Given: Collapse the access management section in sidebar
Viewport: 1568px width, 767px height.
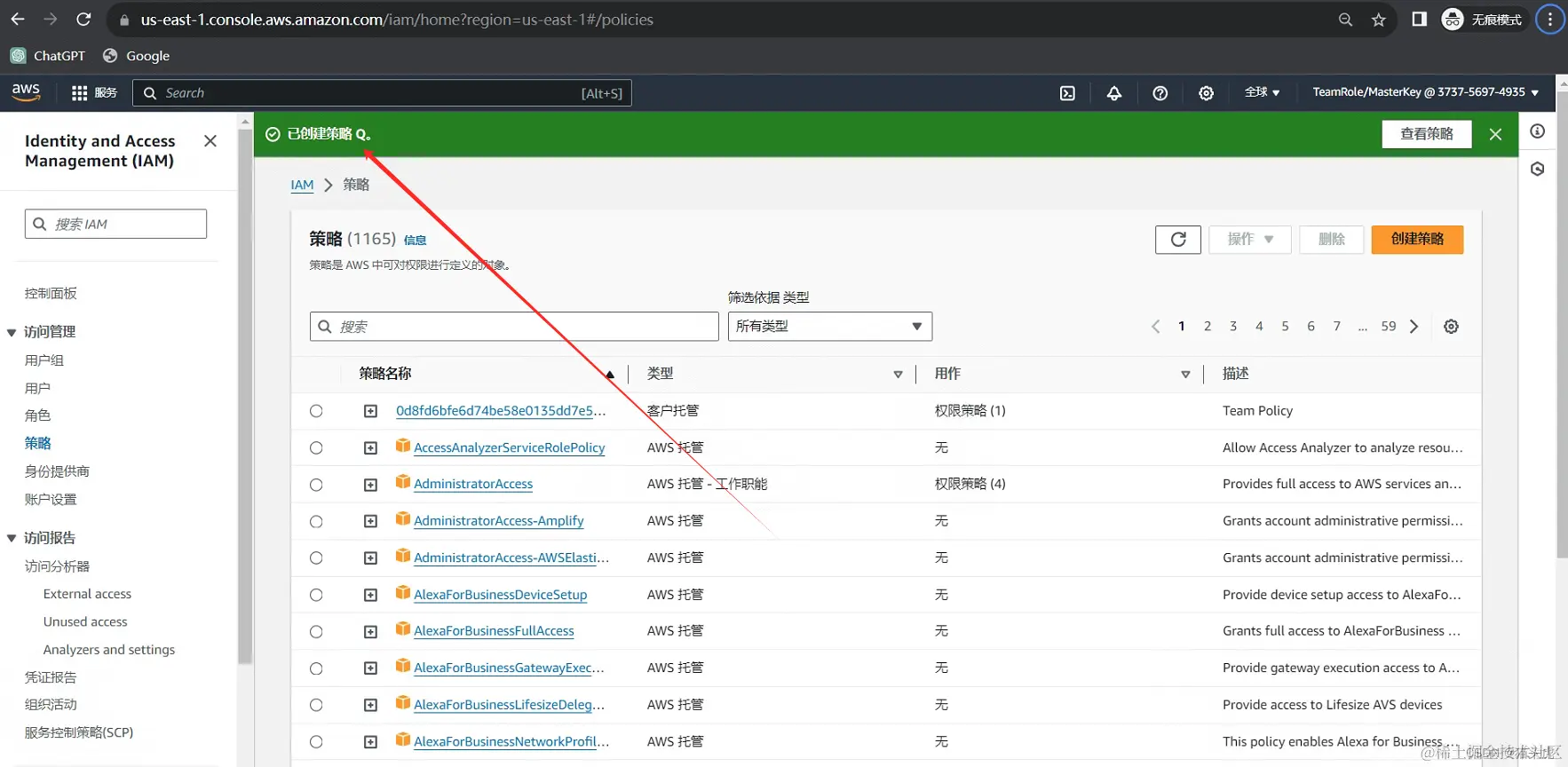Looking at the screenshot, I should click(12, 333).
